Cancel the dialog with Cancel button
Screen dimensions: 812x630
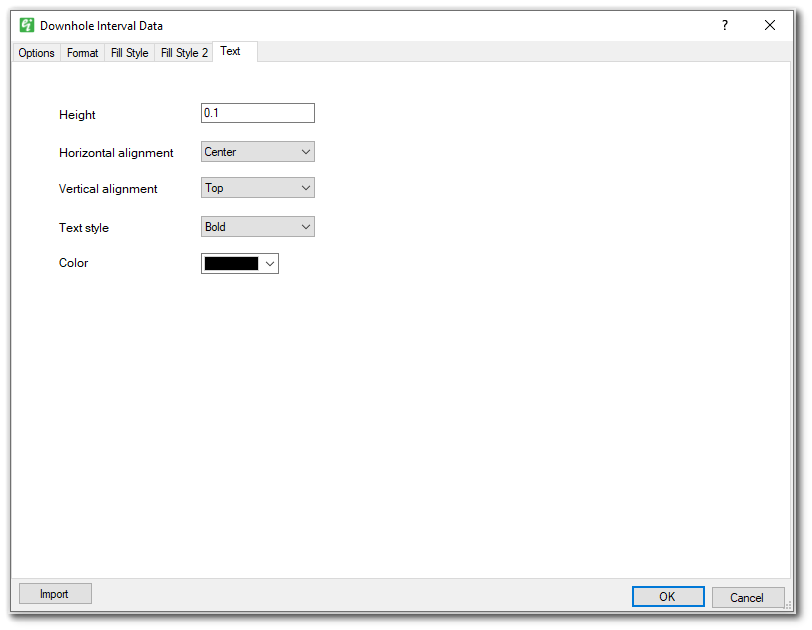(x=748, y=597)
